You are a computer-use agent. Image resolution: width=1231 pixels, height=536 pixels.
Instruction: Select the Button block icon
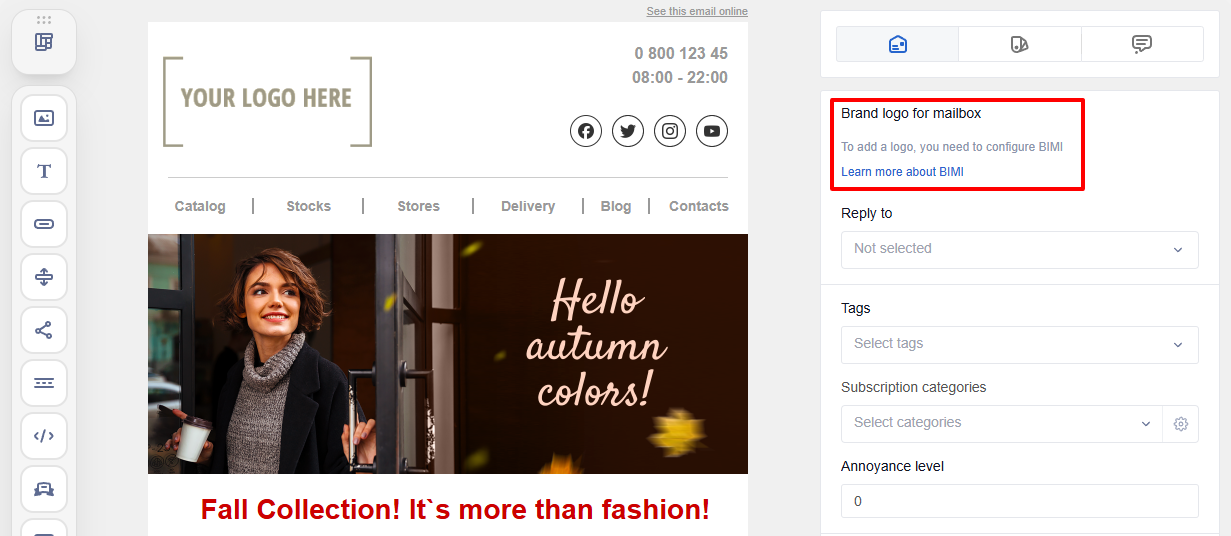[44, 224]
